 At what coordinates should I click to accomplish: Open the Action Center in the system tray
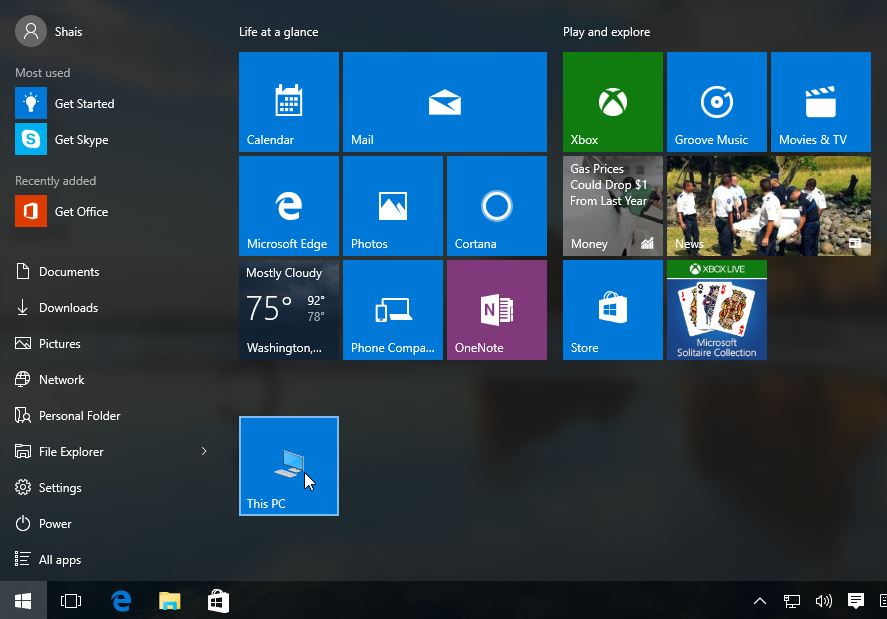[855, 600]
